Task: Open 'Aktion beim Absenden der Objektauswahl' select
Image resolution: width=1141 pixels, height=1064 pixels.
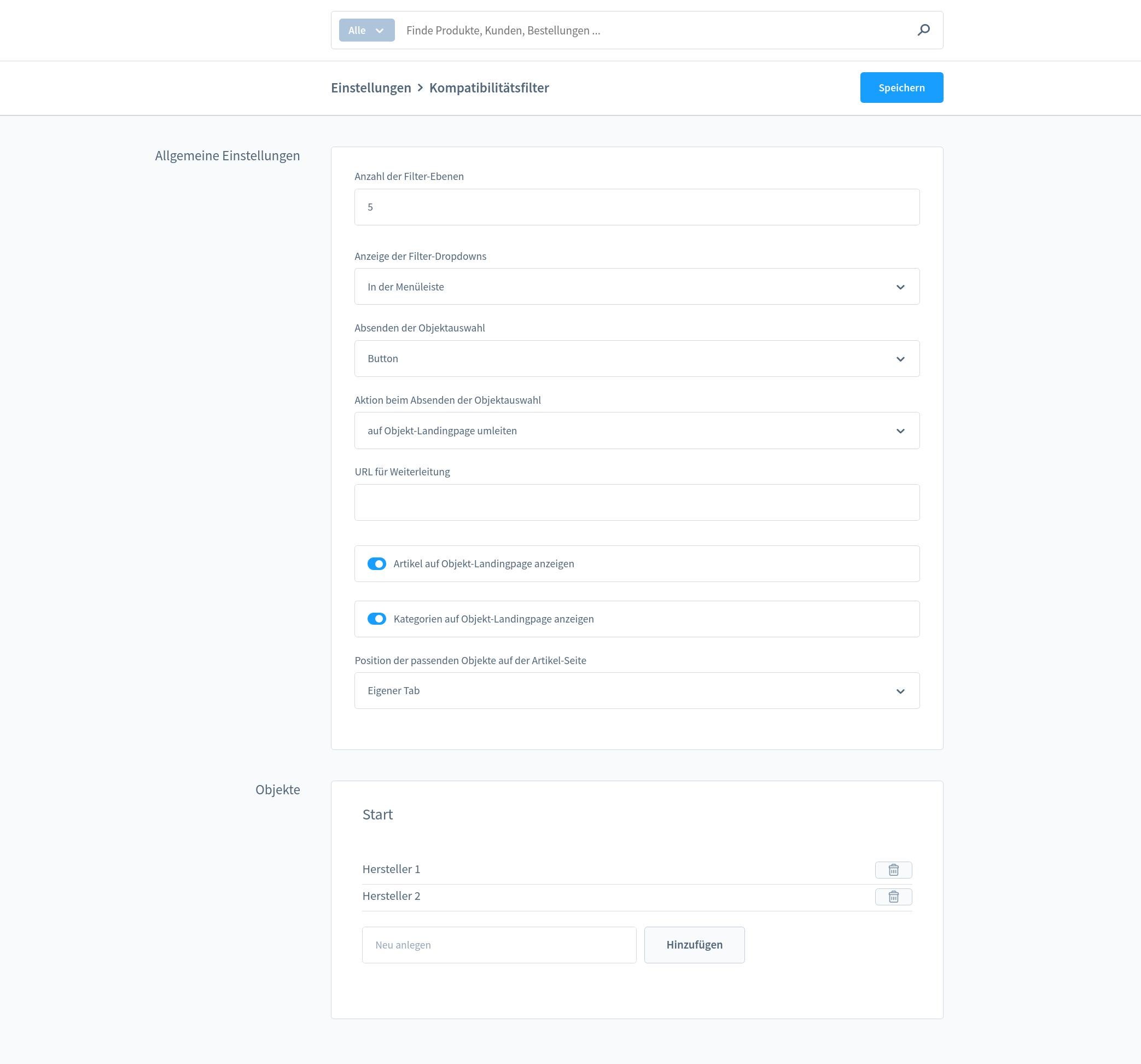Action: tap(637, 431)
